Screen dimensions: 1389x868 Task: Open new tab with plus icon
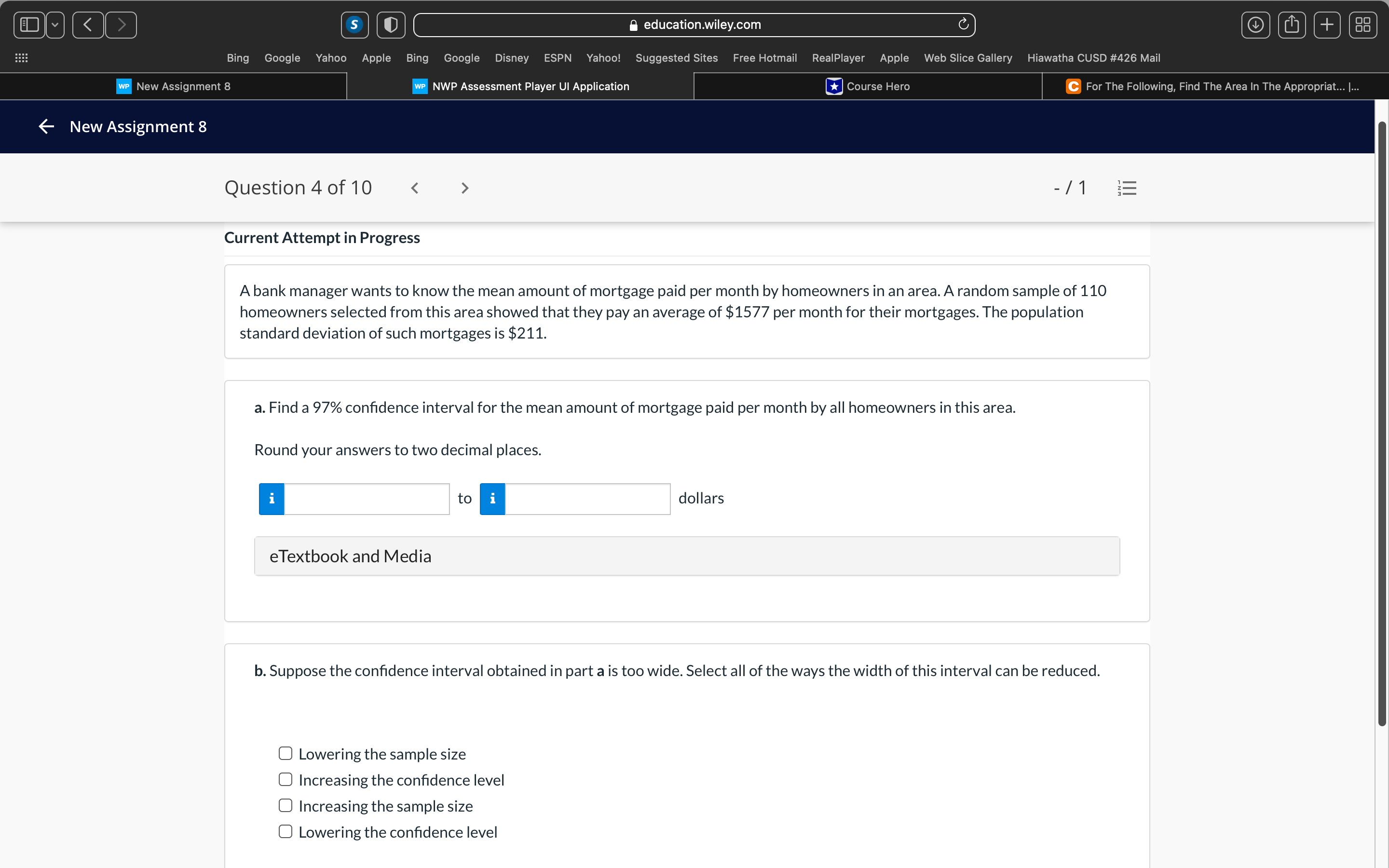pyautogui.click(x=1327, y=25)
